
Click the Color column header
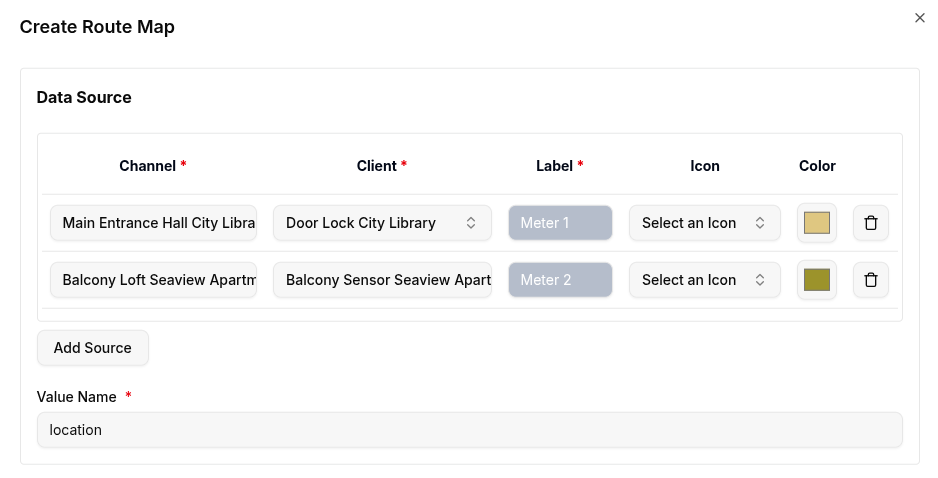817,166
